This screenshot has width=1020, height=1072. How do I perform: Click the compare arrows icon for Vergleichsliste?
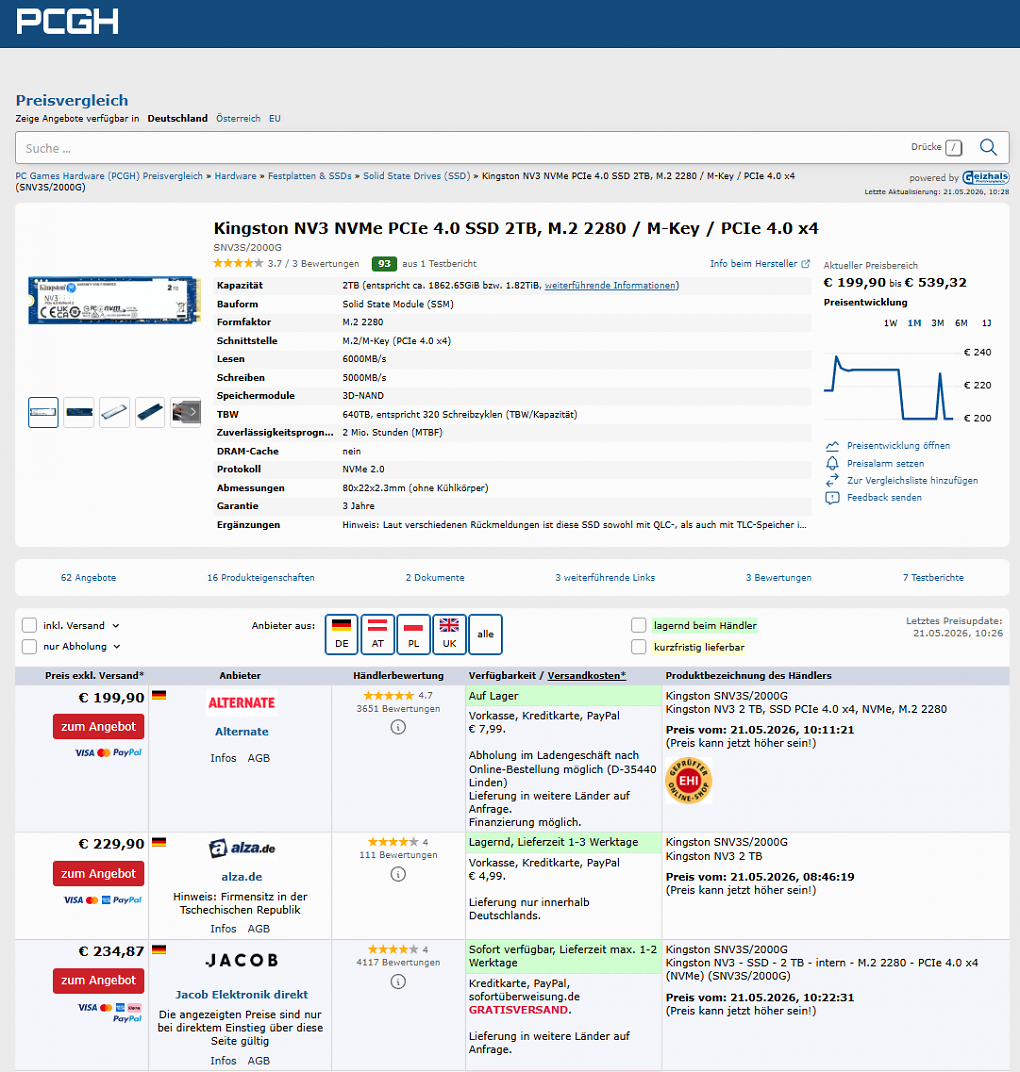click(x=832, y=481)
